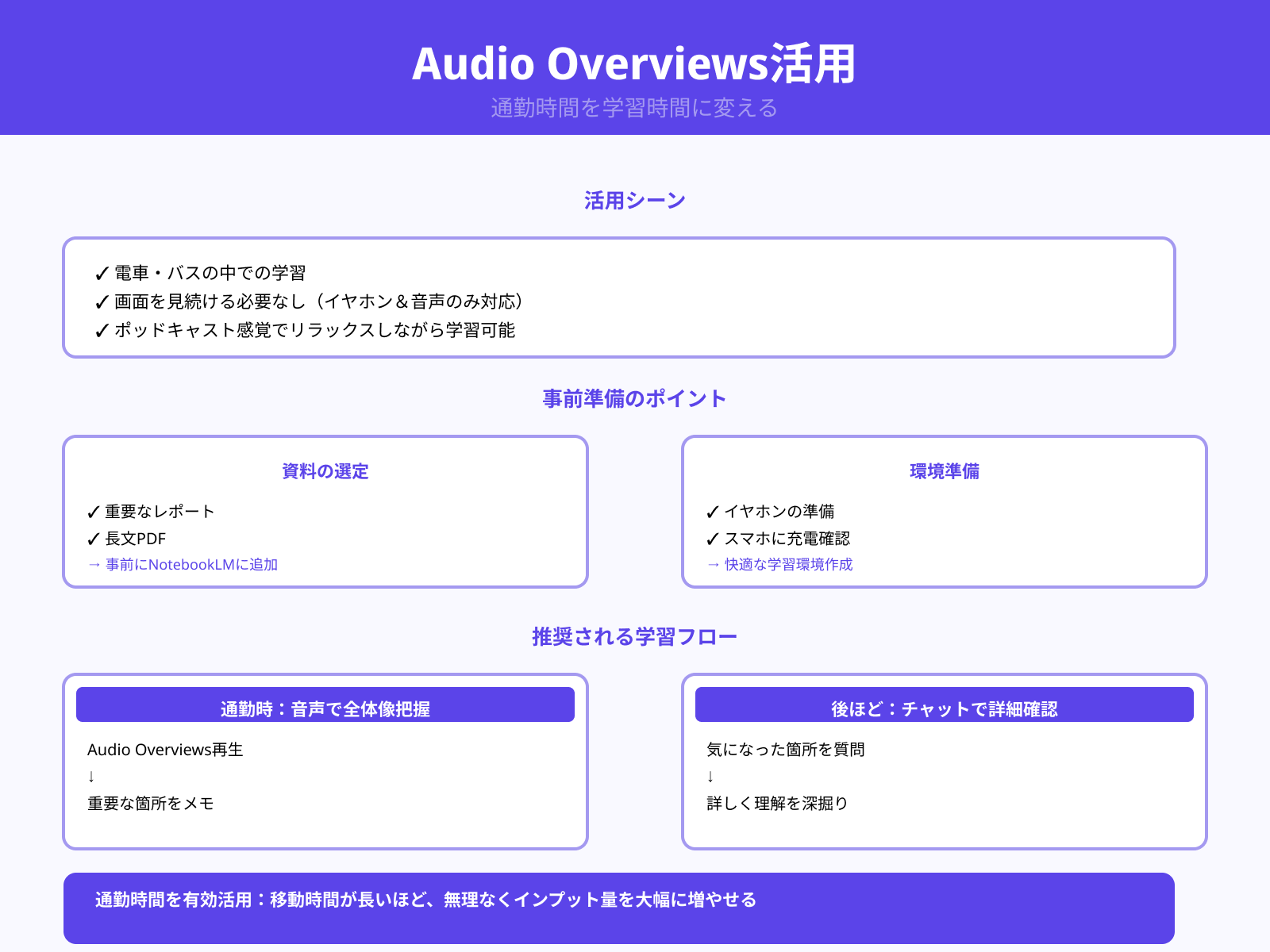Screen dimensions: 1270x952
Task: Click the down arrow under 気になった箇所を質問
Action: 709,777
